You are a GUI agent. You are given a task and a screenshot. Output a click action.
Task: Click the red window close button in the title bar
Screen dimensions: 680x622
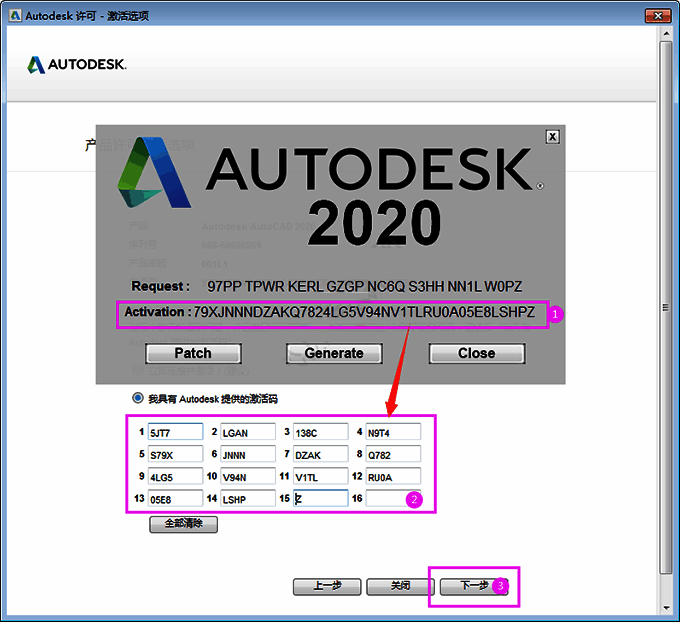[655, 16]
